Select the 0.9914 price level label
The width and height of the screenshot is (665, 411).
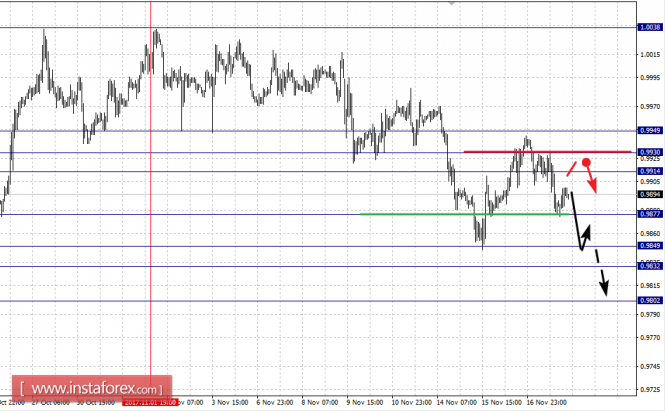pos(650,171)
